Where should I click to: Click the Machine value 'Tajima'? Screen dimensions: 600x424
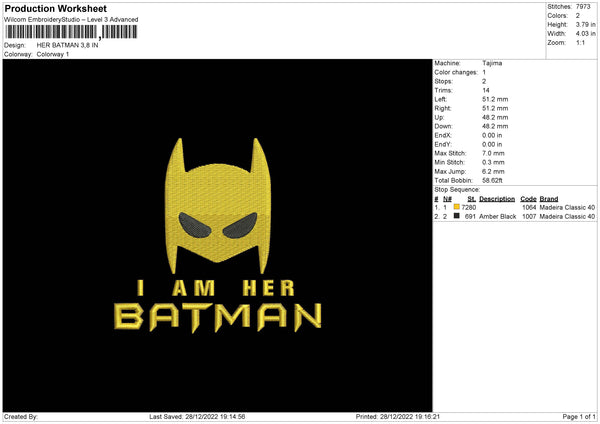pos(492,63)
